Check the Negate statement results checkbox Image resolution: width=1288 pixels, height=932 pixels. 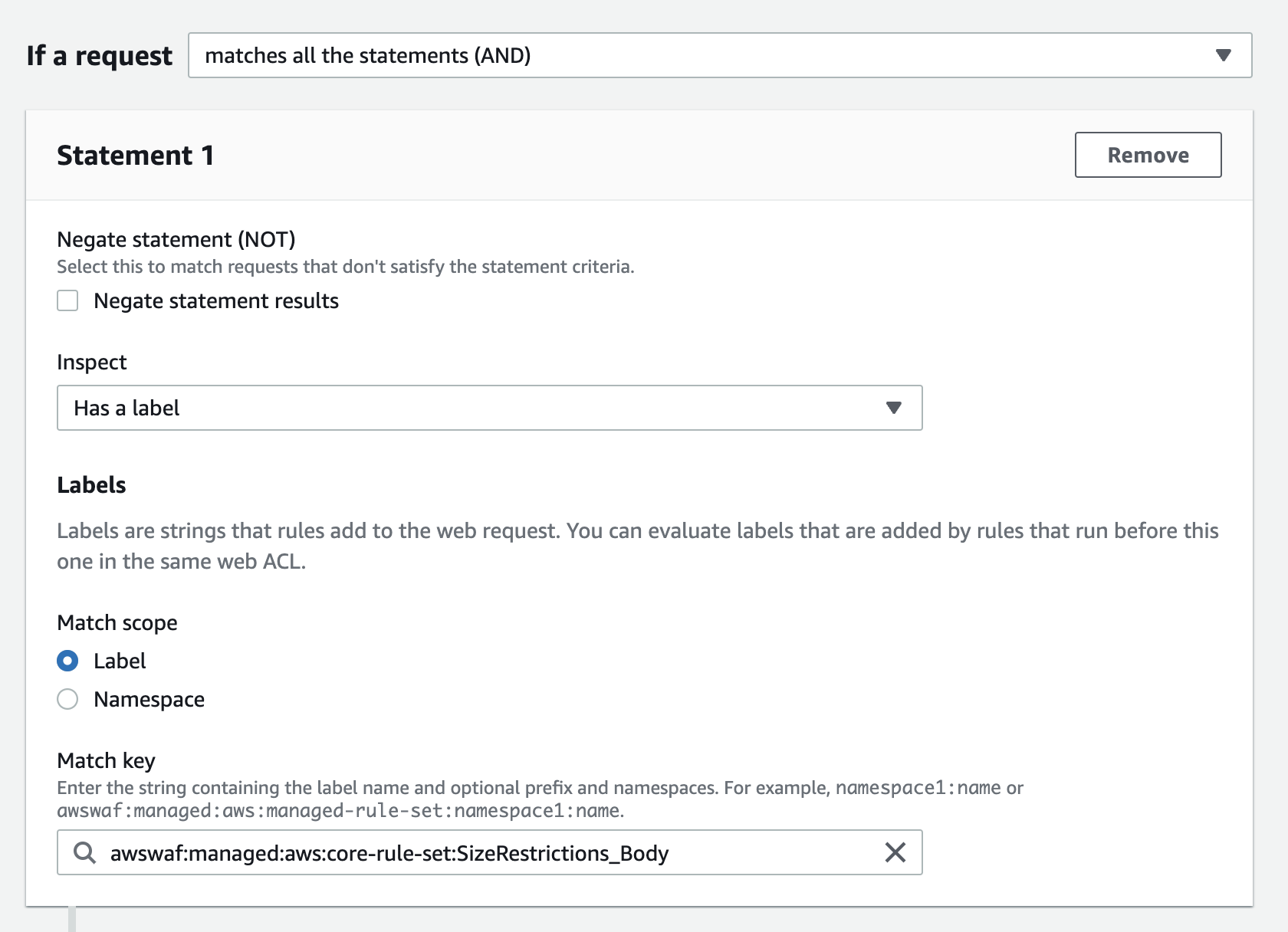[67, 300]
